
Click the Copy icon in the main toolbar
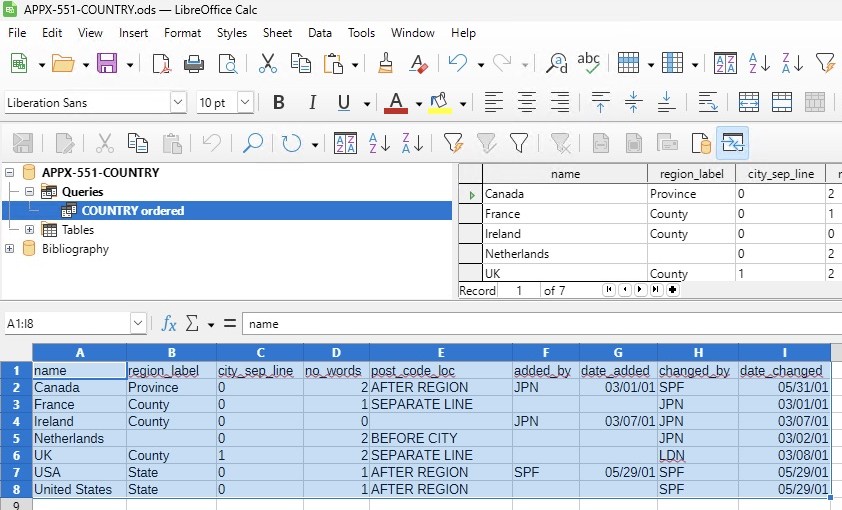301,64
